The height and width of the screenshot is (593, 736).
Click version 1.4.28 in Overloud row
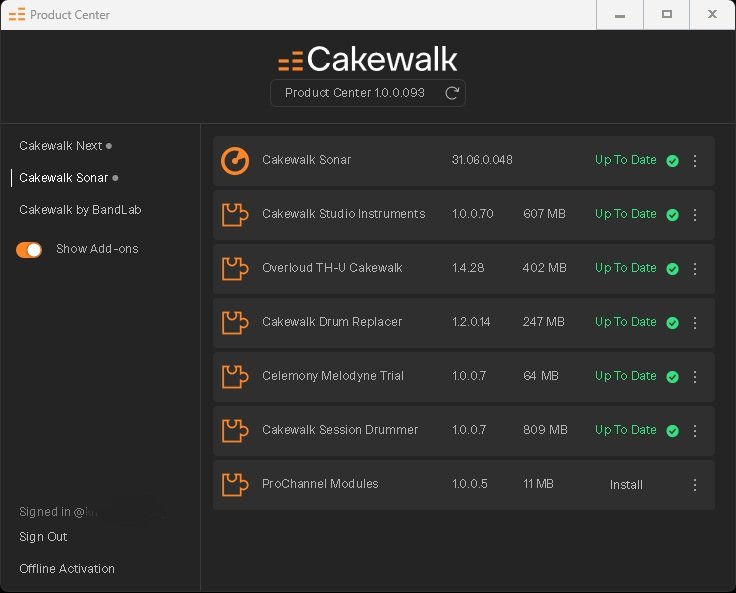click(x=468, y=268)
